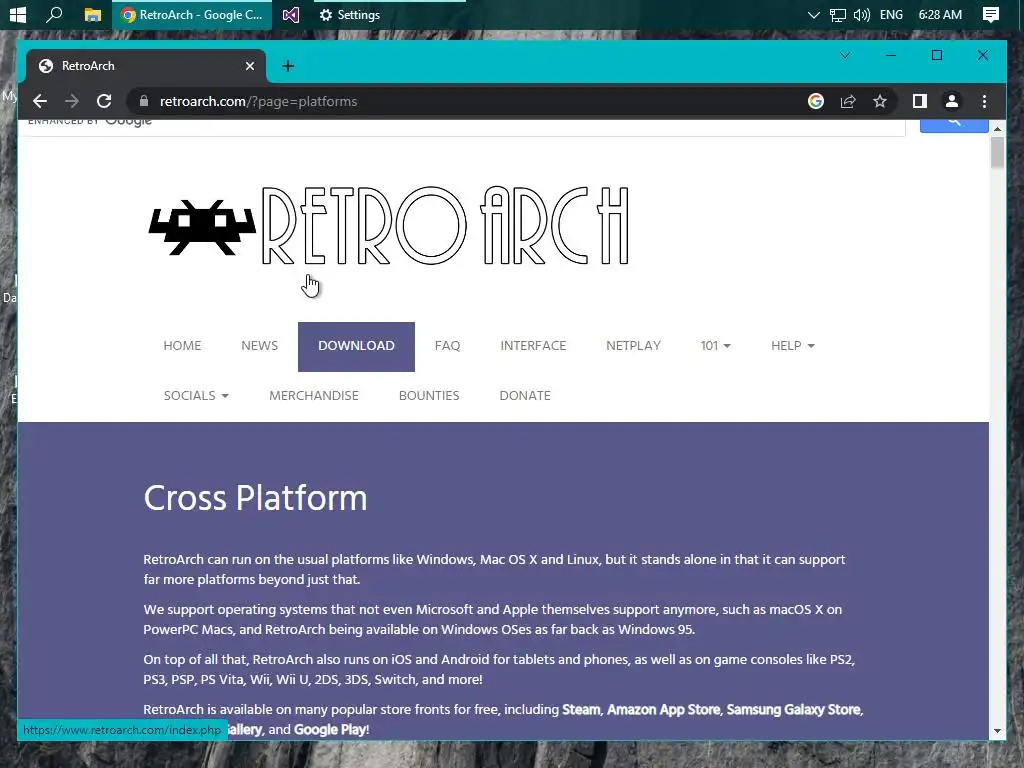Open the Chrome profile menu

[952, 101]
